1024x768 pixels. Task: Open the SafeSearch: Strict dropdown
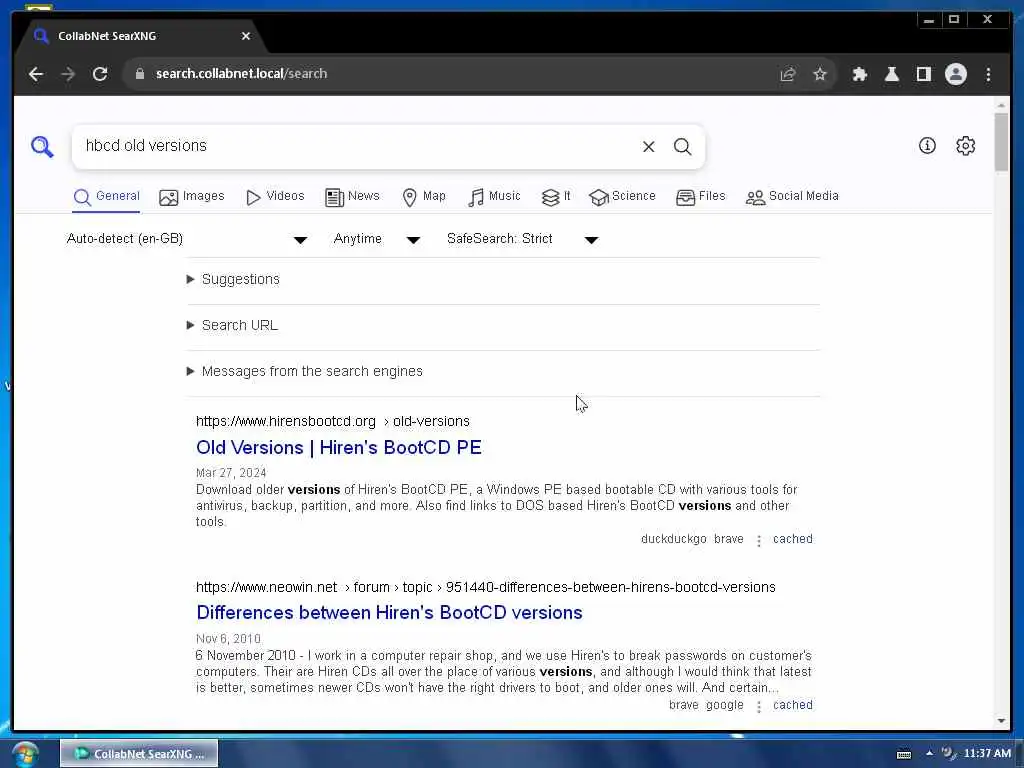pos(522,239)
